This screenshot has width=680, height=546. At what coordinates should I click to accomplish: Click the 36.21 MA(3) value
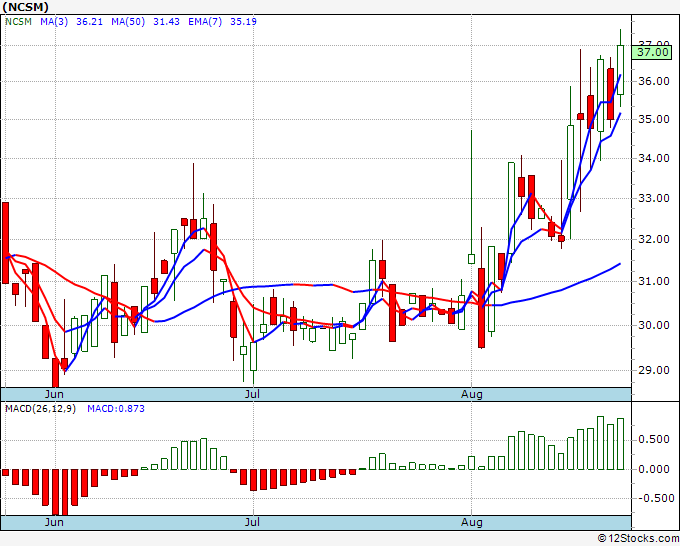click(89, 22)
